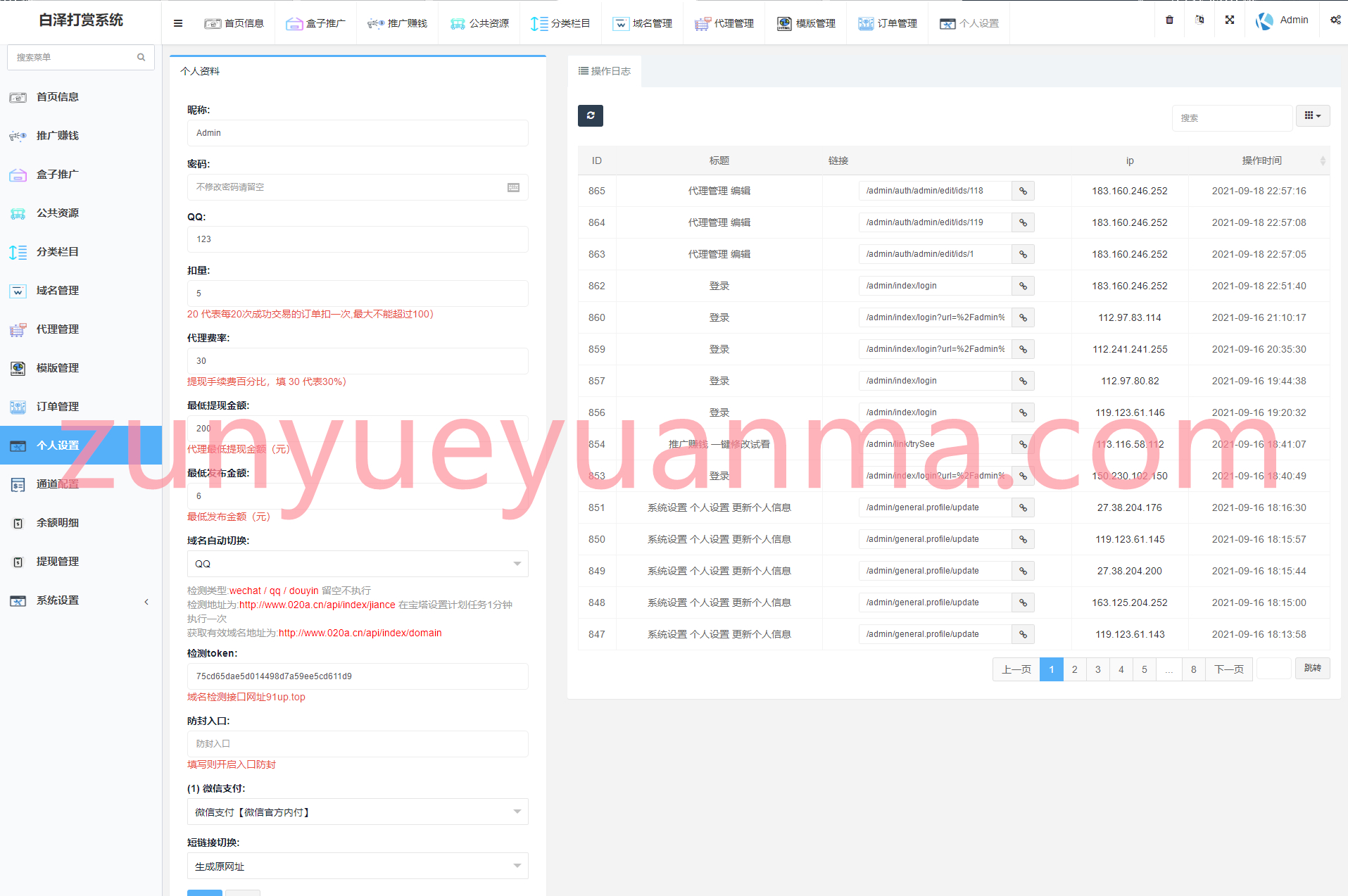Click the language switch icon
Screen dimensions: 1348x896
click(x=1199, y=20)
